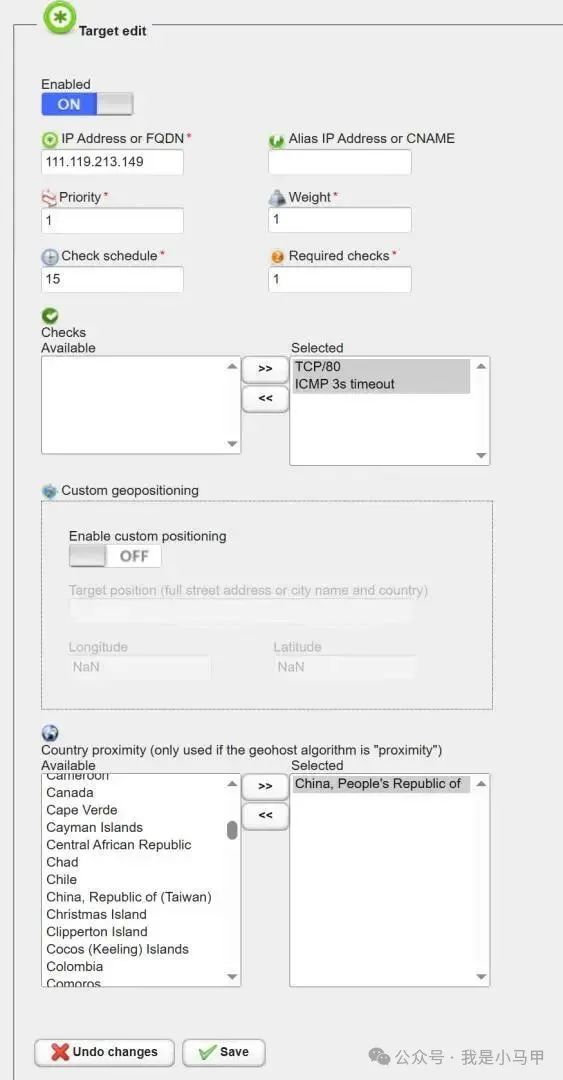Click the Undo changes button
This screenshot has height=1080, width=563.
coord(105,1052)
